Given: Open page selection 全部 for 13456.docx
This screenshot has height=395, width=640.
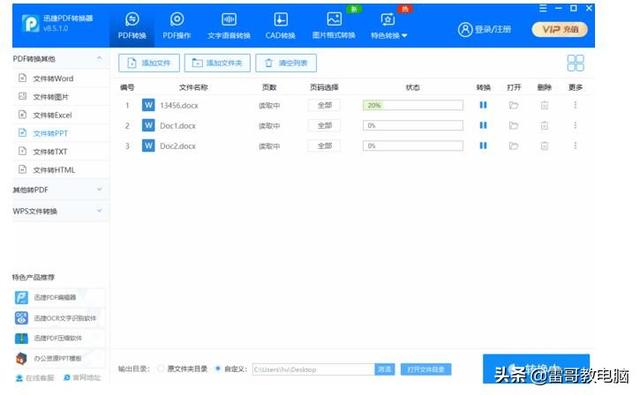Looking at the screenshot, I should coord(324,105).
